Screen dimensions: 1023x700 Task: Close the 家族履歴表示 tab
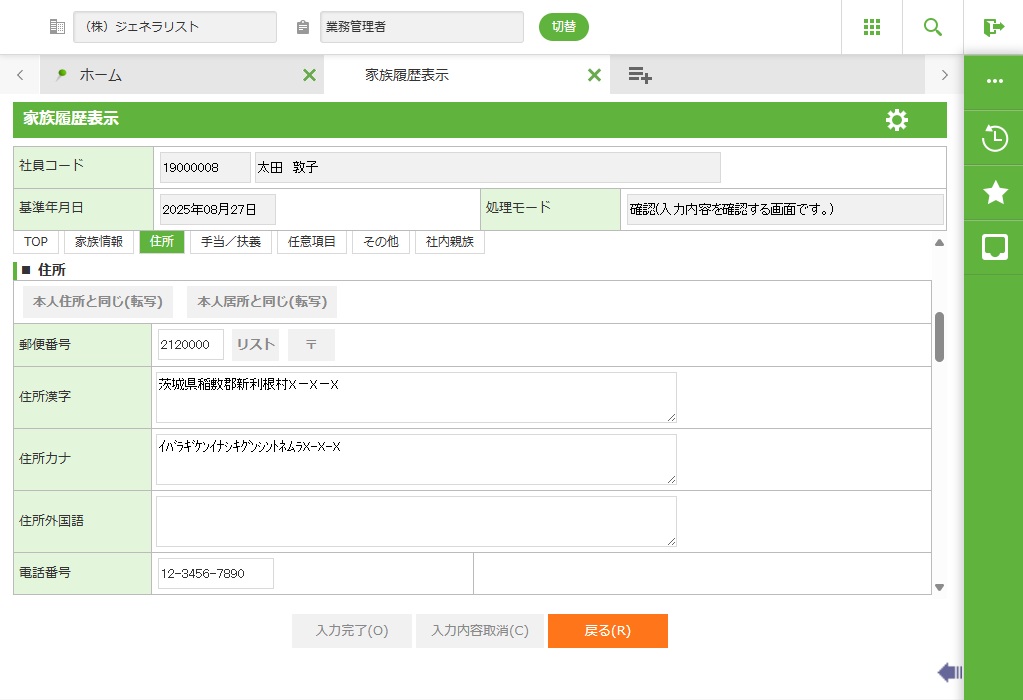[594, 75]
